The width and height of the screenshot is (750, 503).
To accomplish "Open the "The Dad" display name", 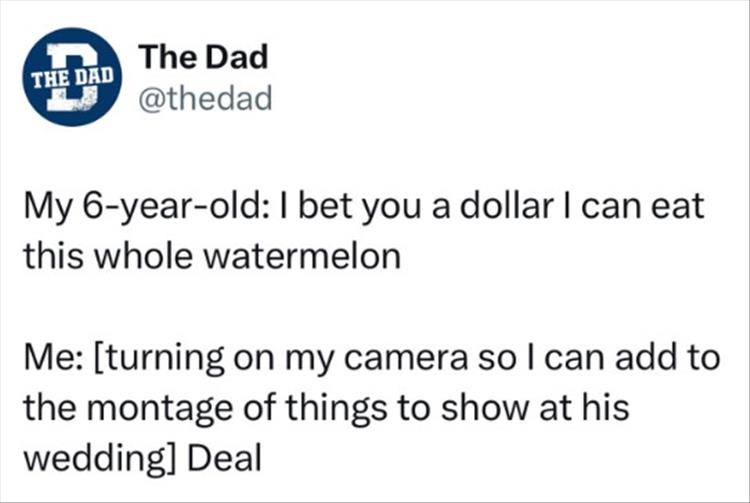I will (204, 57).
